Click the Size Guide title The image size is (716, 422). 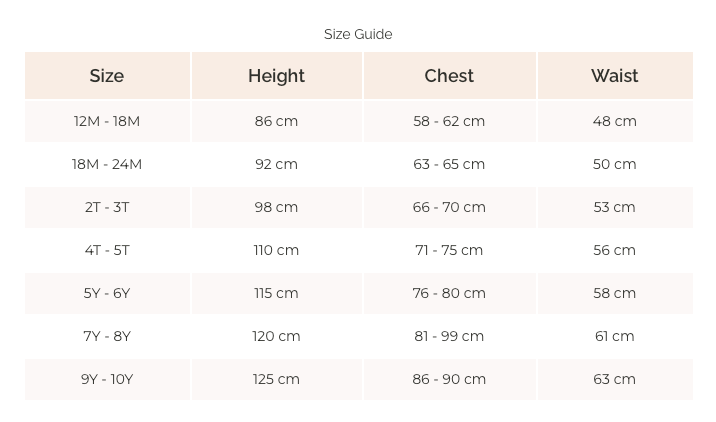358,34
